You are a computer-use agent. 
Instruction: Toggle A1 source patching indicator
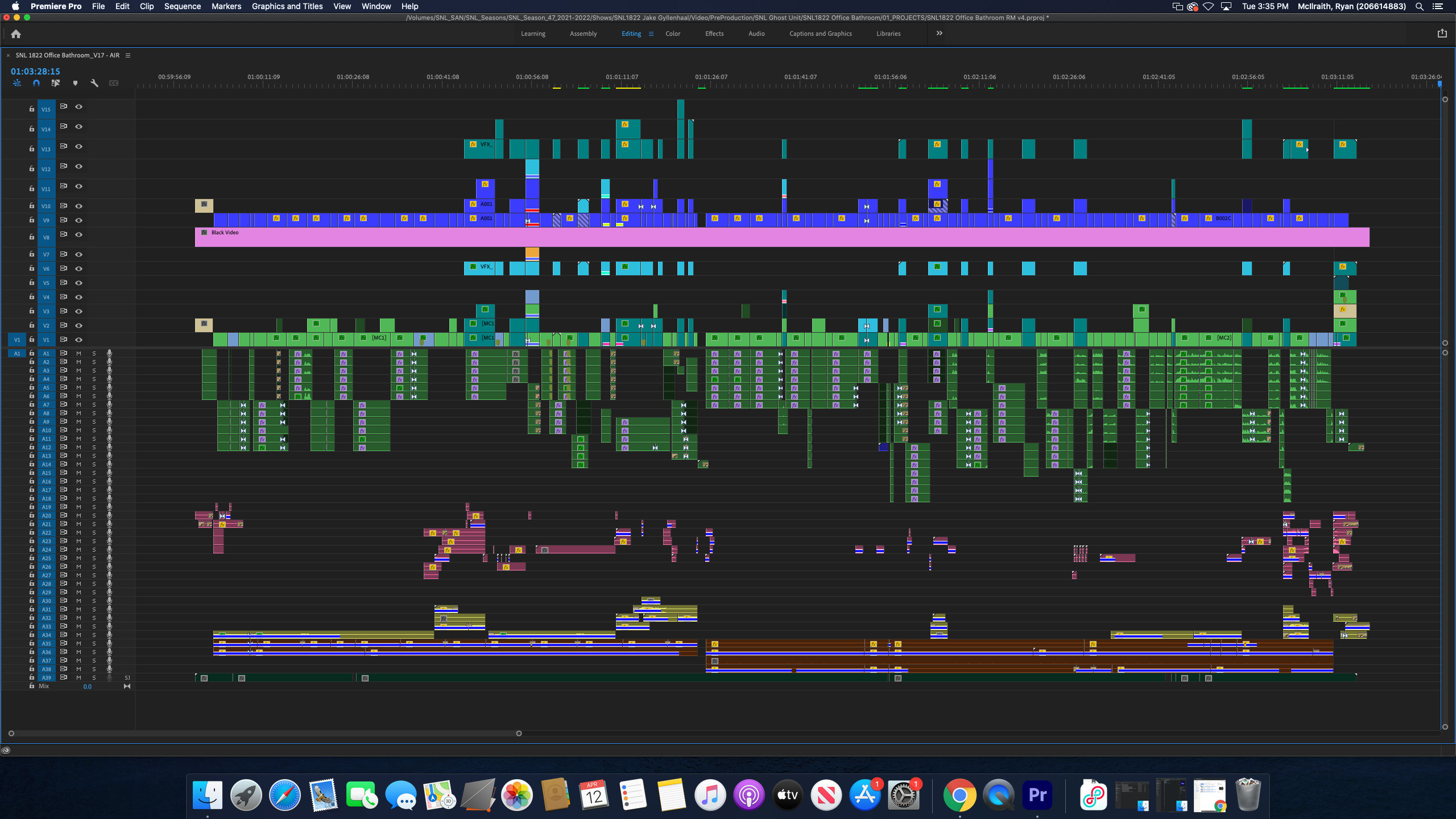pyautogui.click(x=17, y=353)
